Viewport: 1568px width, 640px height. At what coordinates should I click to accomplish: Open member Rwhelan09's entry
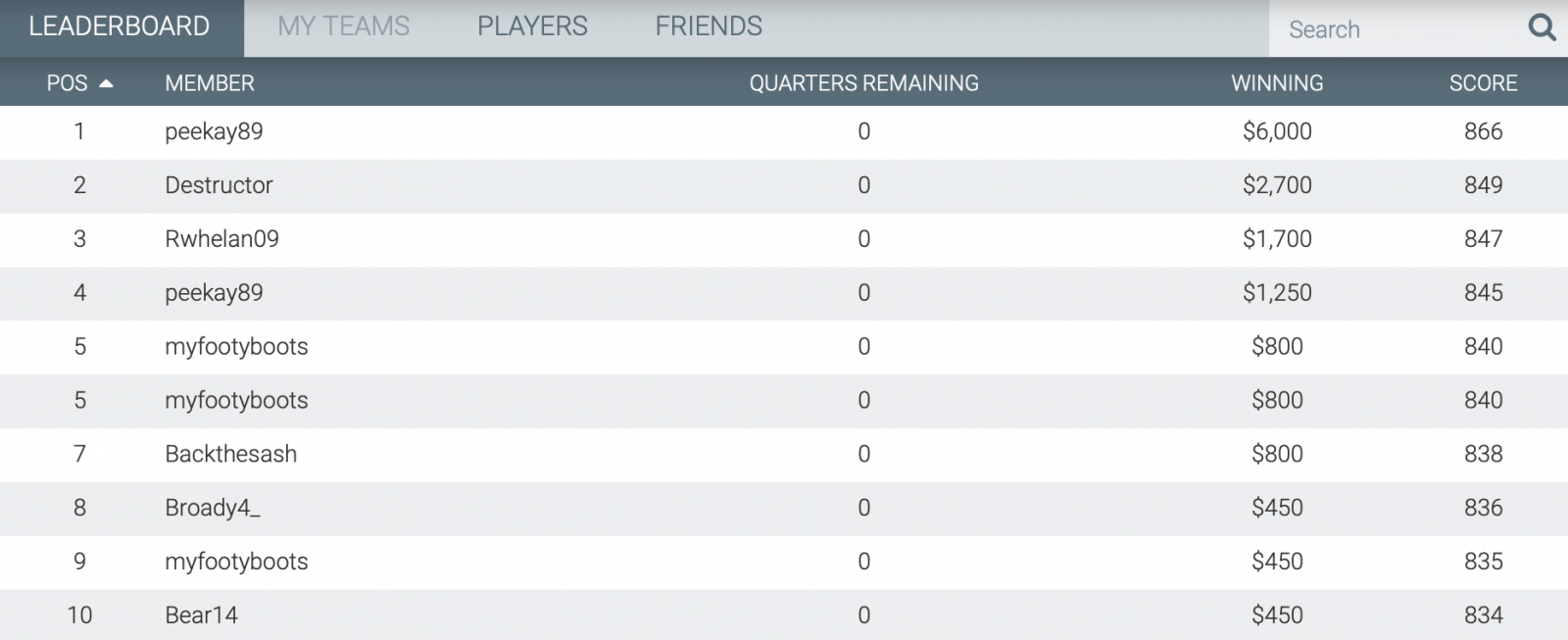221,239
